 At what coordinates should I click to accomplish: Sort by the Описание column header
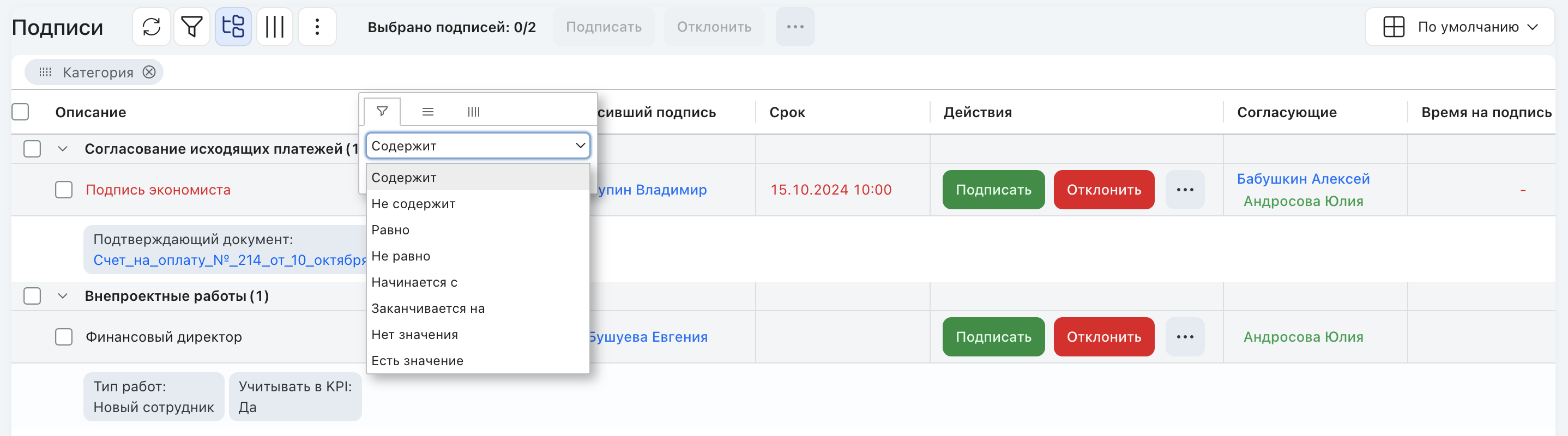[91, 112]
